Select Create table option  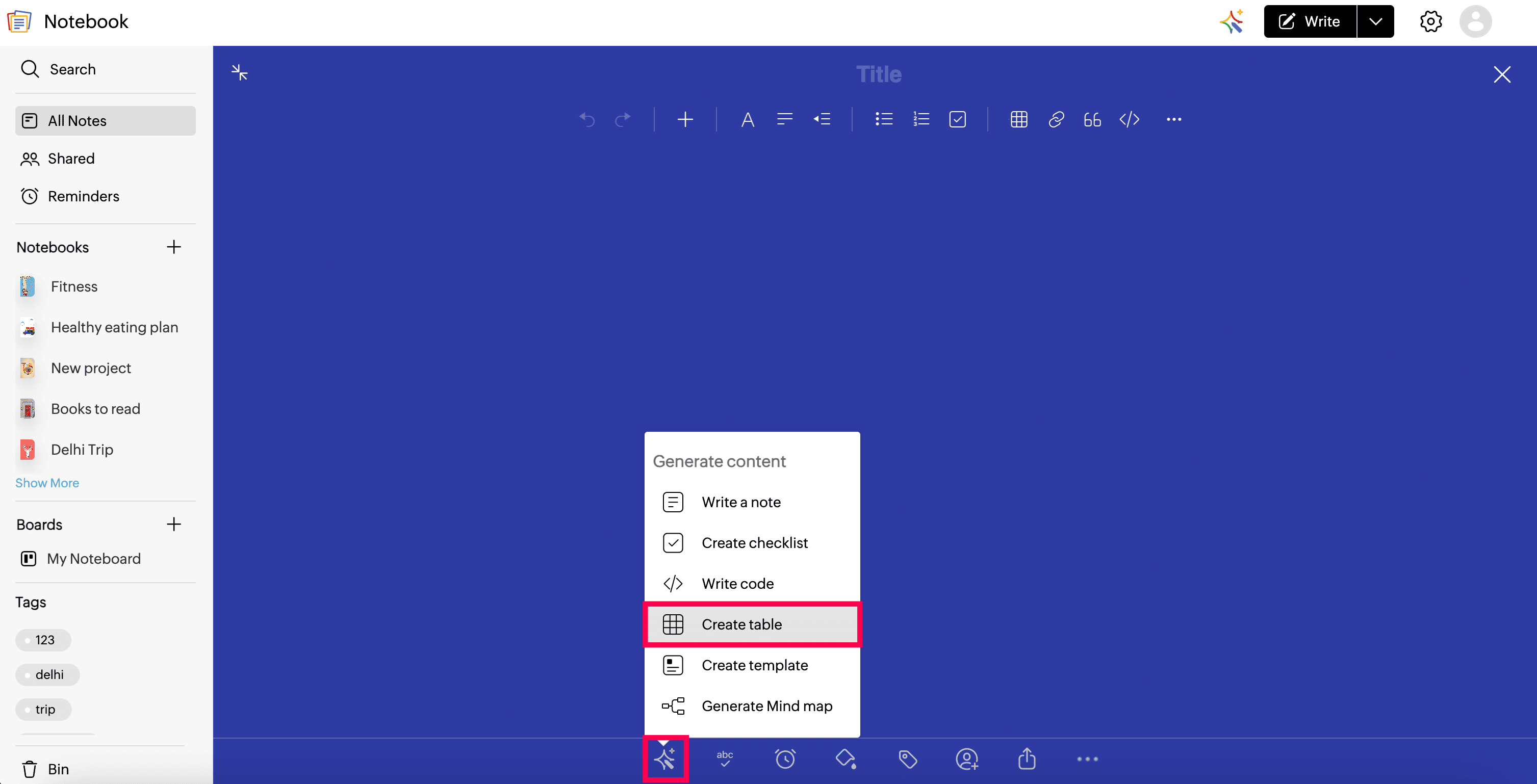752,624
